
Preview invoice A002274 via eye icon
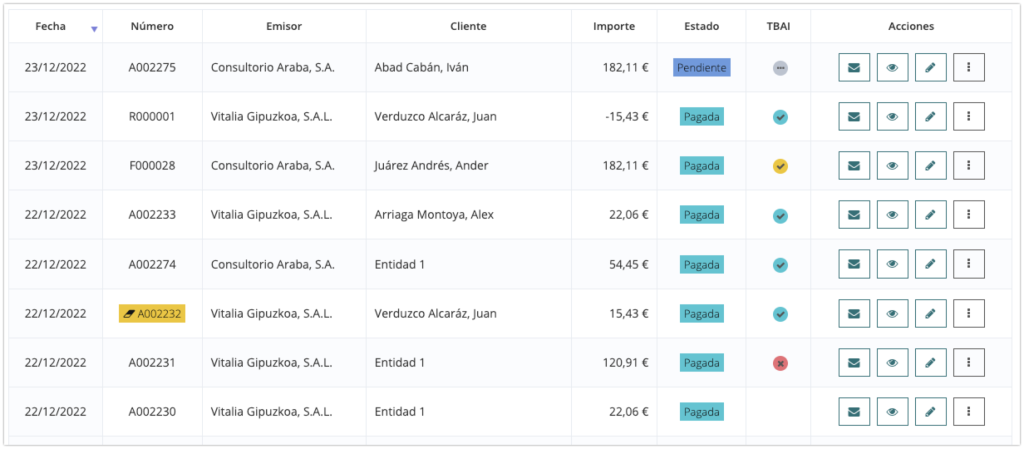(892, 264)
